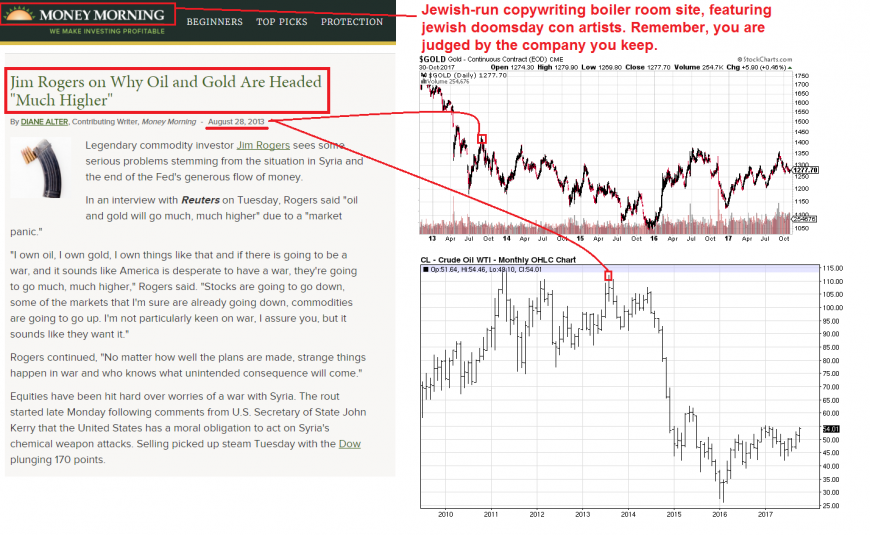Open the Jim Rogers oil and gold headline
870x535 pixels.
point(167,91)
